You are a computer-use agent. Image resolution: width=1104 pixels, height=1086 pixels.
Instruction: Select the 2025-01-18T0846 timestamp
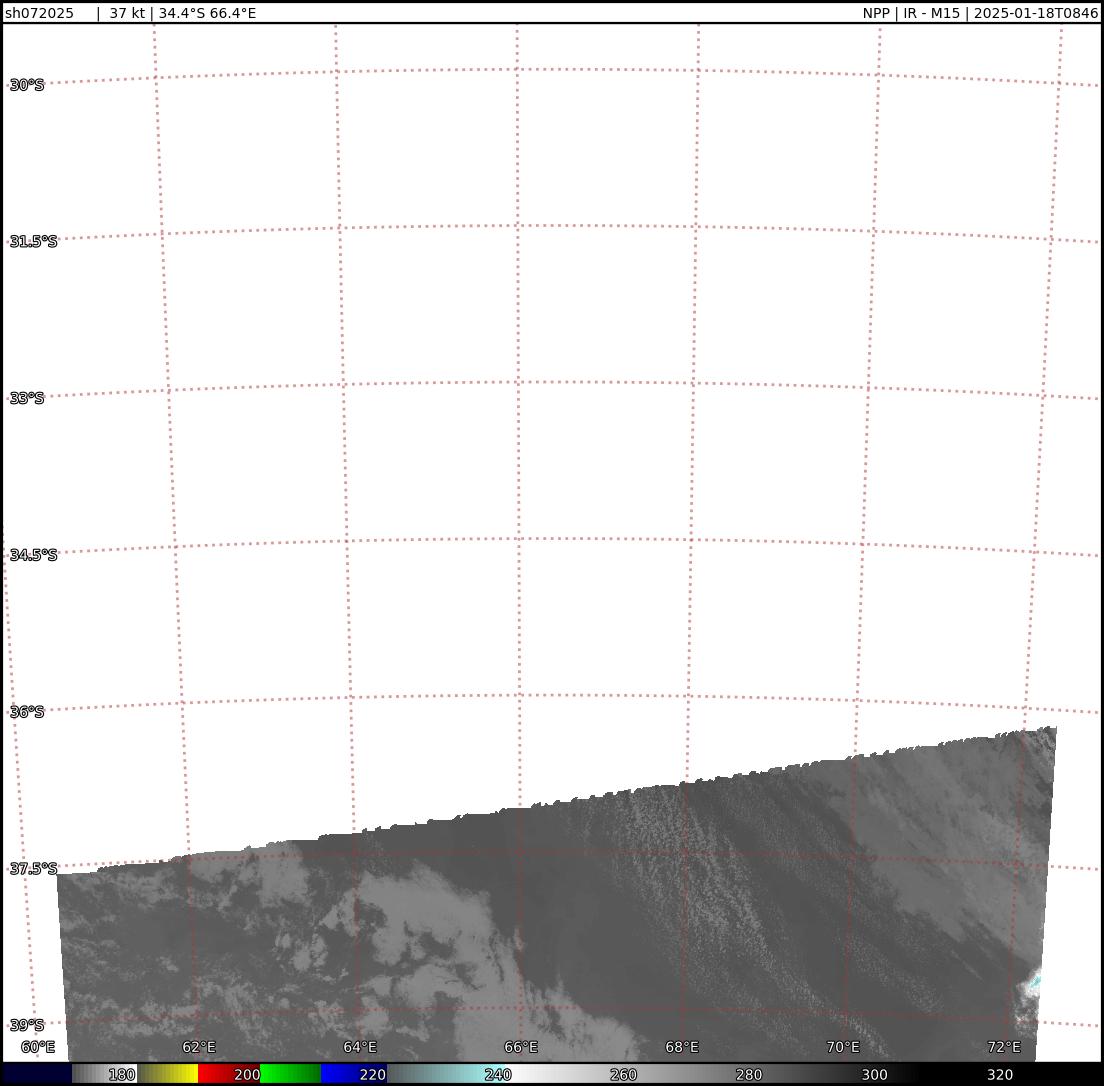(x=1036, y=13)
